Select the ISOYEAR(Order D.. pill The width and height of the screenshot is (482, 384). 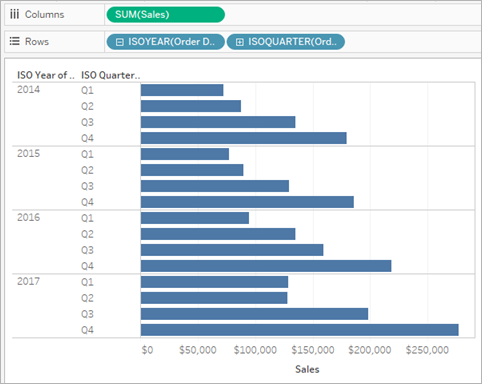tap(166, 42)
